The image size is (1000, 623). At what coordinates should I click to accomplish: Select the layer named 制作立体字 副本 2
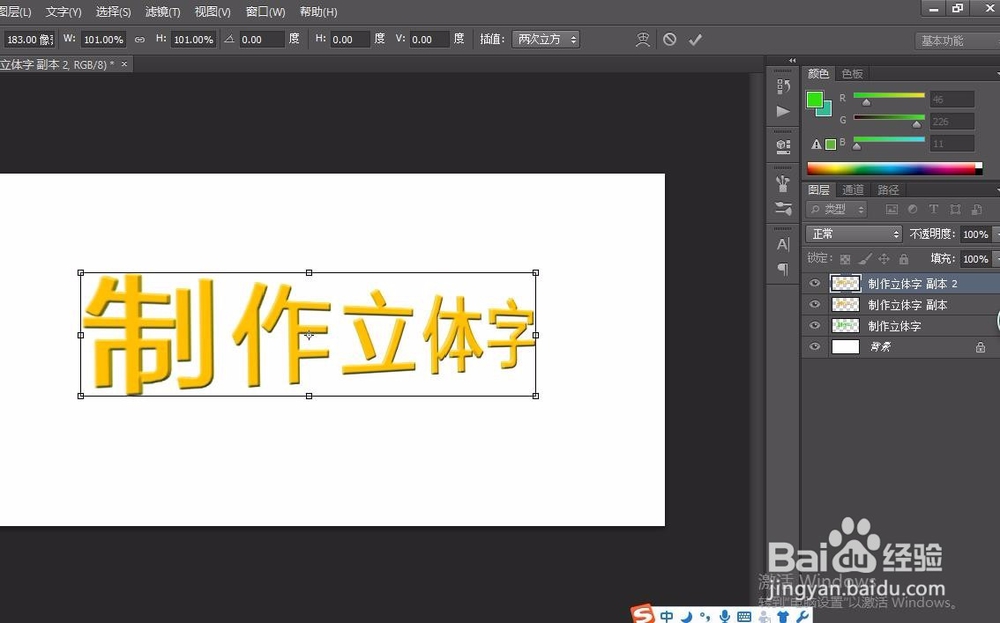pyautogui.click(x=913, y=284)
